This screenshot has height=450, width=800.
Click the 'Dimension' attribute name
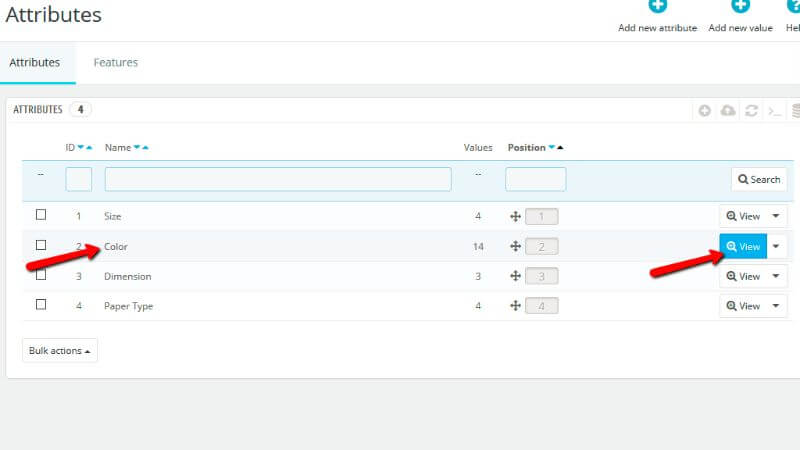(x=128, y=276)
